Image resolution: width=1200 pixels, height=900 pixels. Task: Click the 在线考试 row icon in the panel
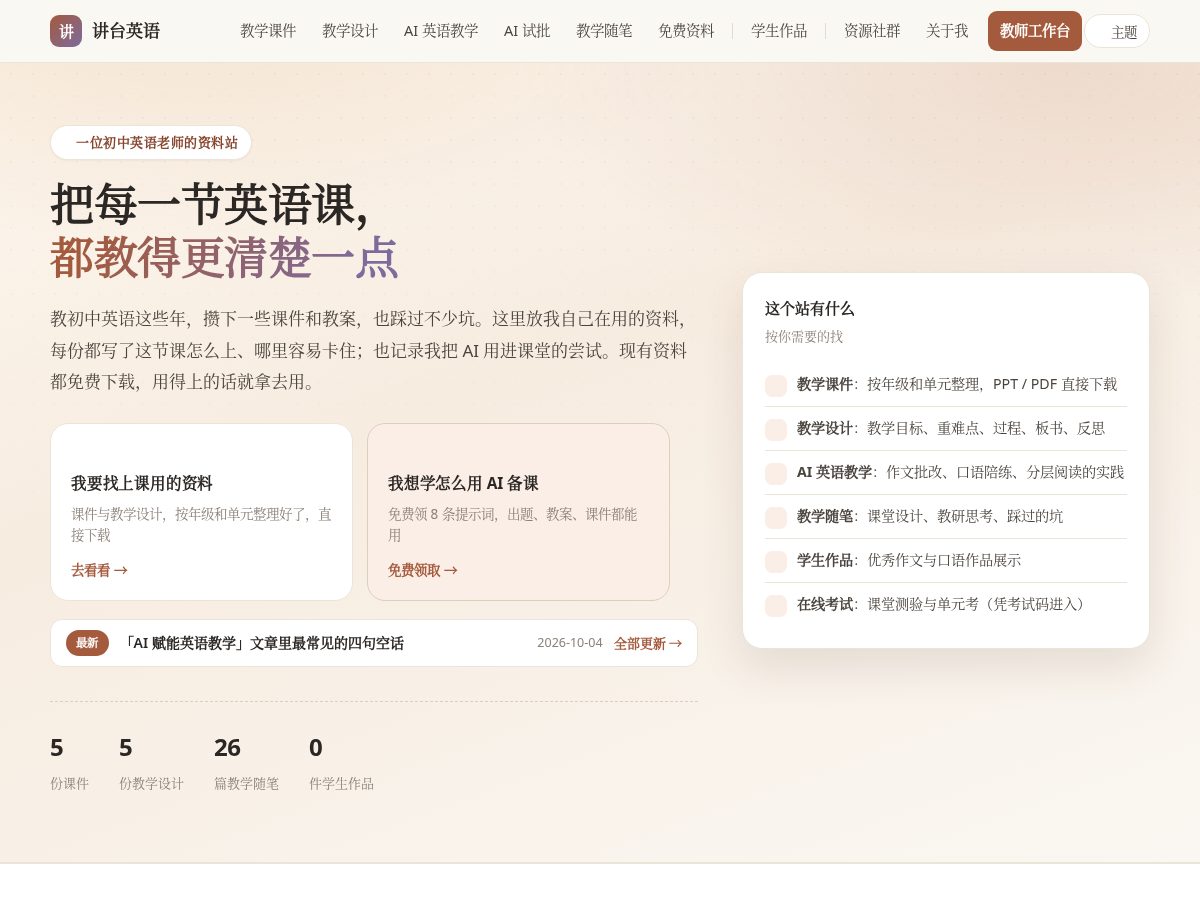pyautogui.click(x=776, y=605)
